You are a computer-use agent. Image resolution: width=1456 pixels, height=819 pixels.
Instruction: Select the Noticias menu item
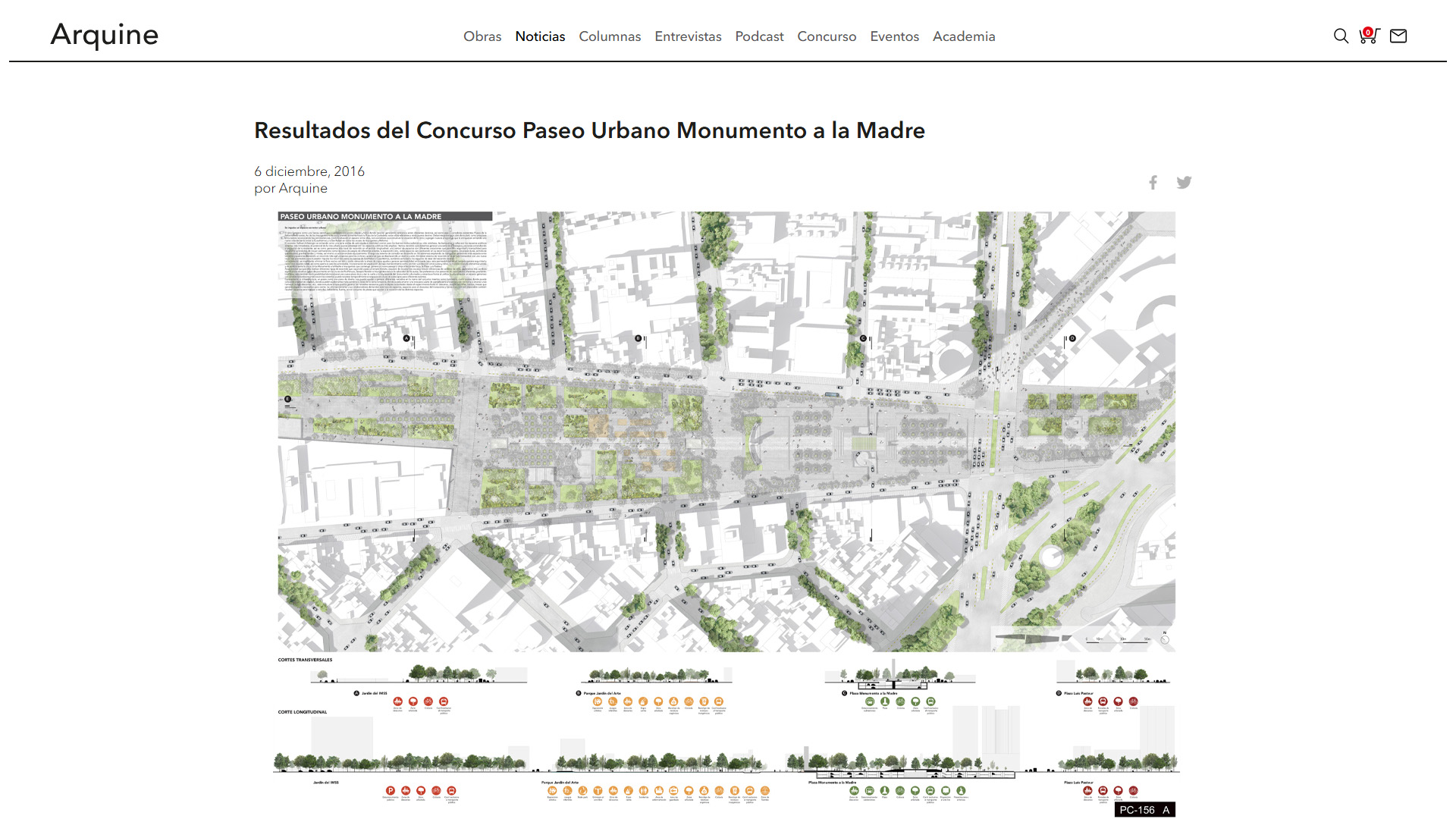pos(540,36)
